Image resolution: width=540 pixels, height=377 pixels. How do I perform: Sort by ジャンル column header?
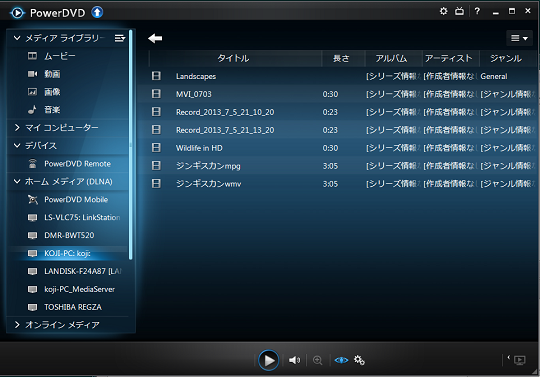508,59
